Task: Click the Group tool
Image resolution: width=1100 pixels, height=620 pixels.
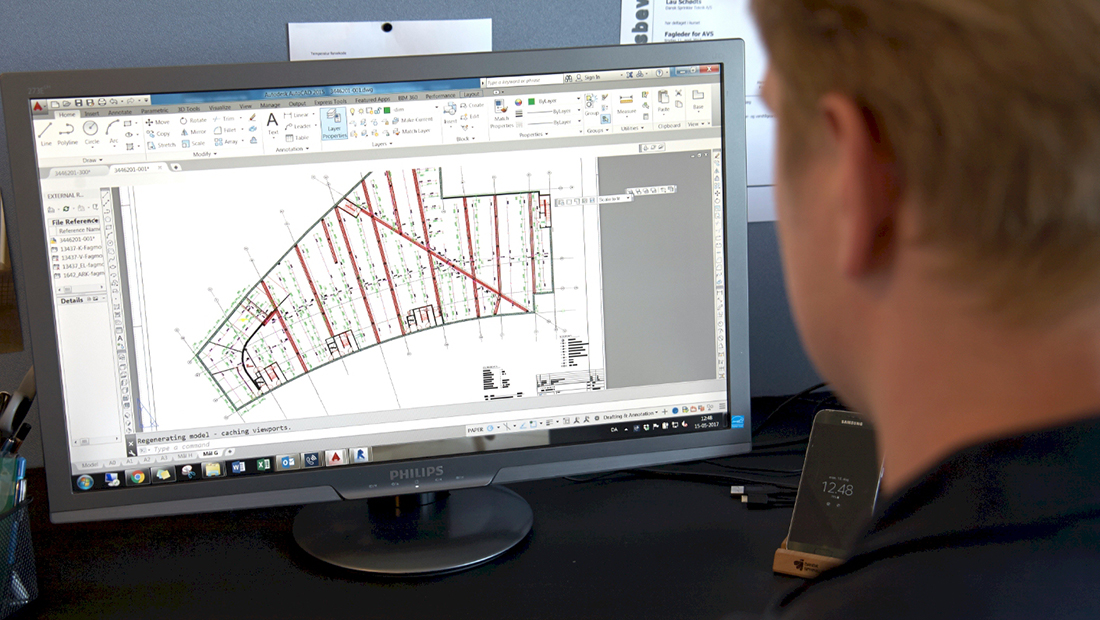Action: click(591, 105)
